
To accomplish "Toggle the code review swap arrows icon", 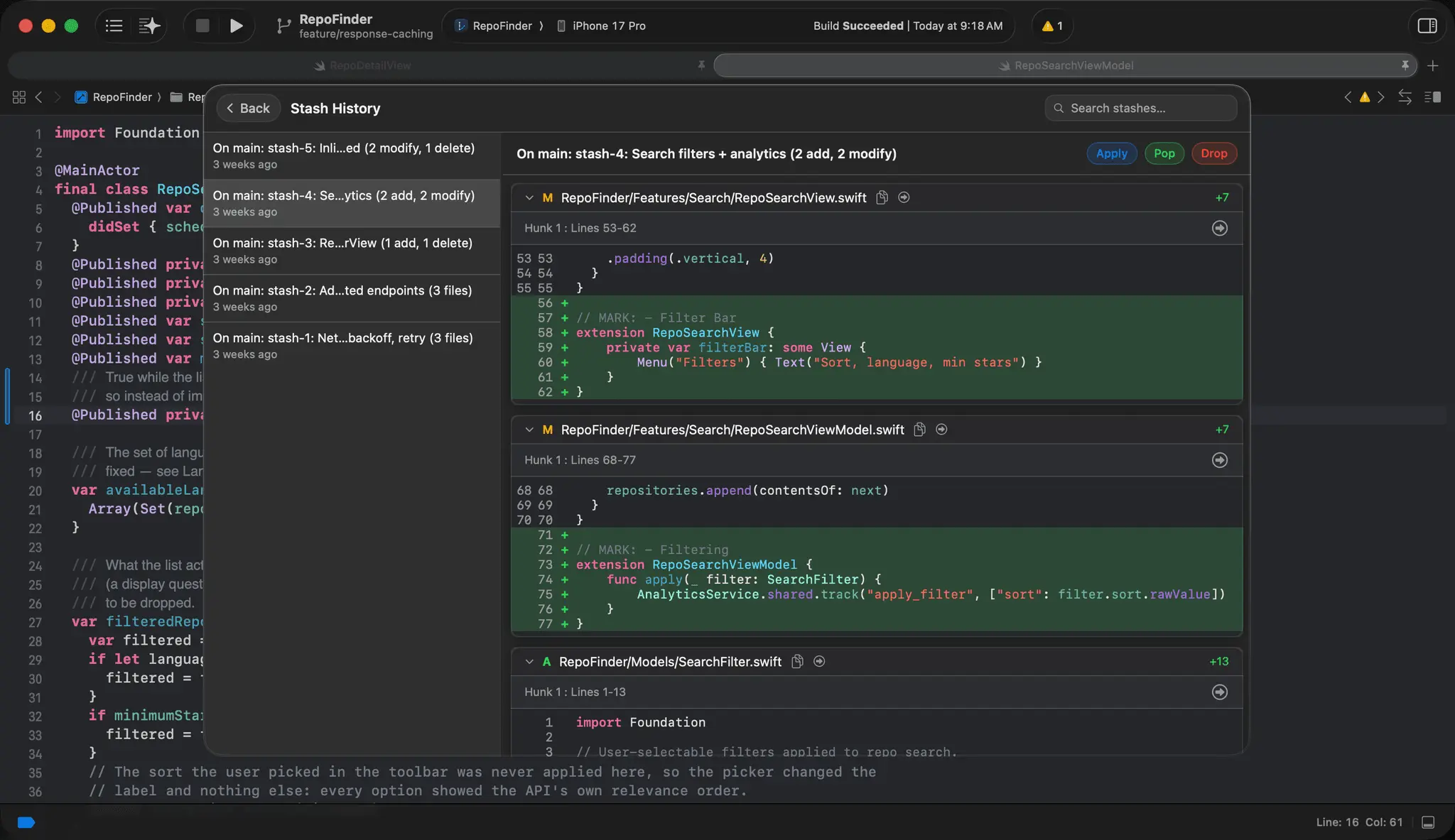I will tap(1405, 97).
